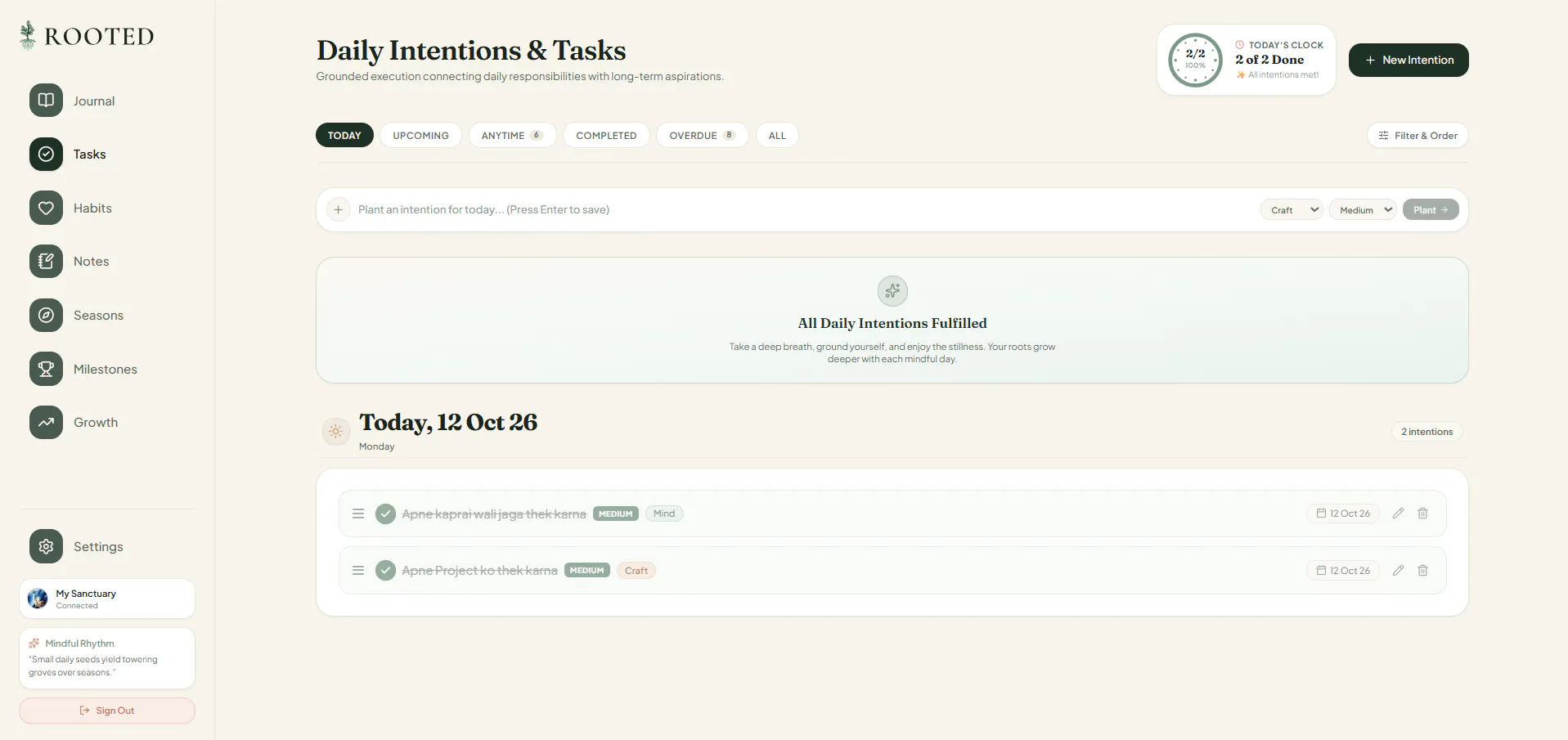Click the Tasks checkmark icon in sidebar
This screenshot has height=740, width=1568.
click(x=46, y=154)
